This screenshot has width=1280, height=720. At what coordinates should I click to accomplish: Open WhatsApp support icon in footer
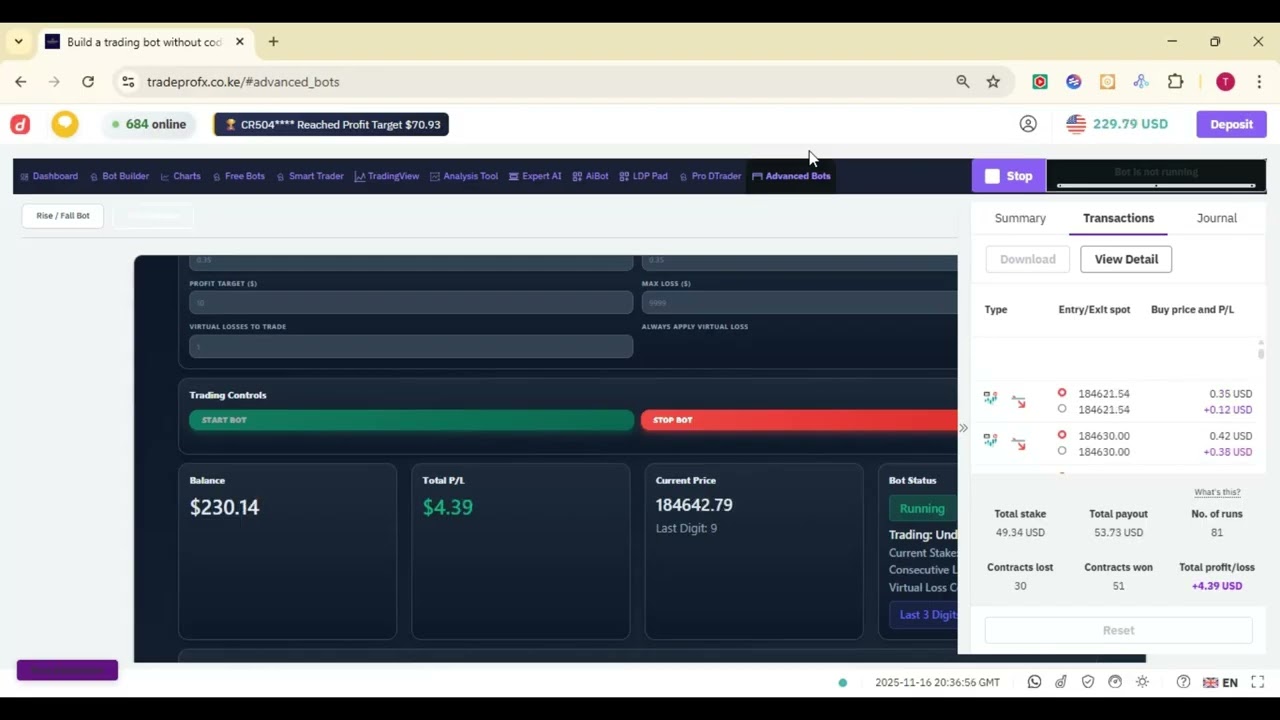tap(1034, 682)
